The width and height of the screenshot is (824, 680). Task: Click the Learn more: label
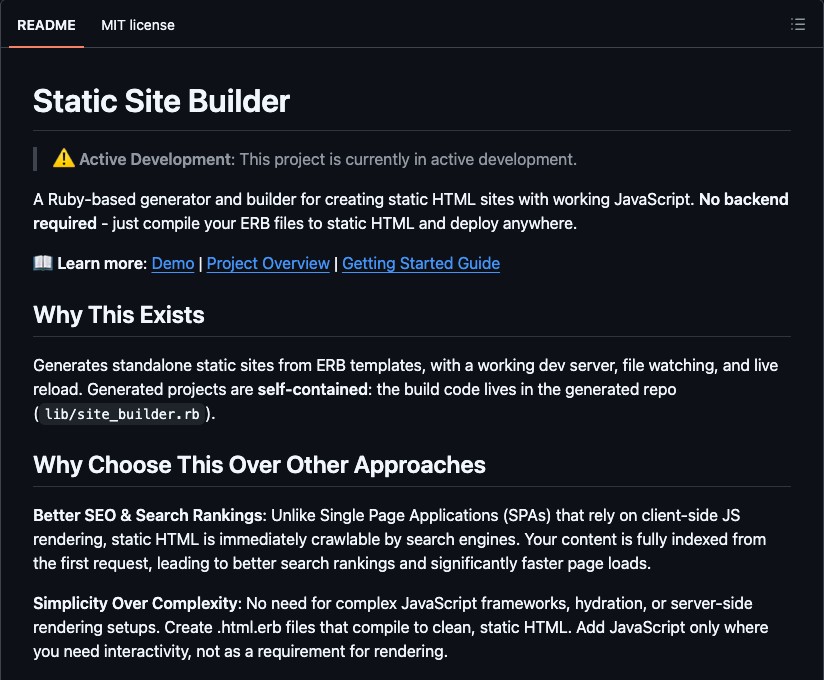point(102,263)
